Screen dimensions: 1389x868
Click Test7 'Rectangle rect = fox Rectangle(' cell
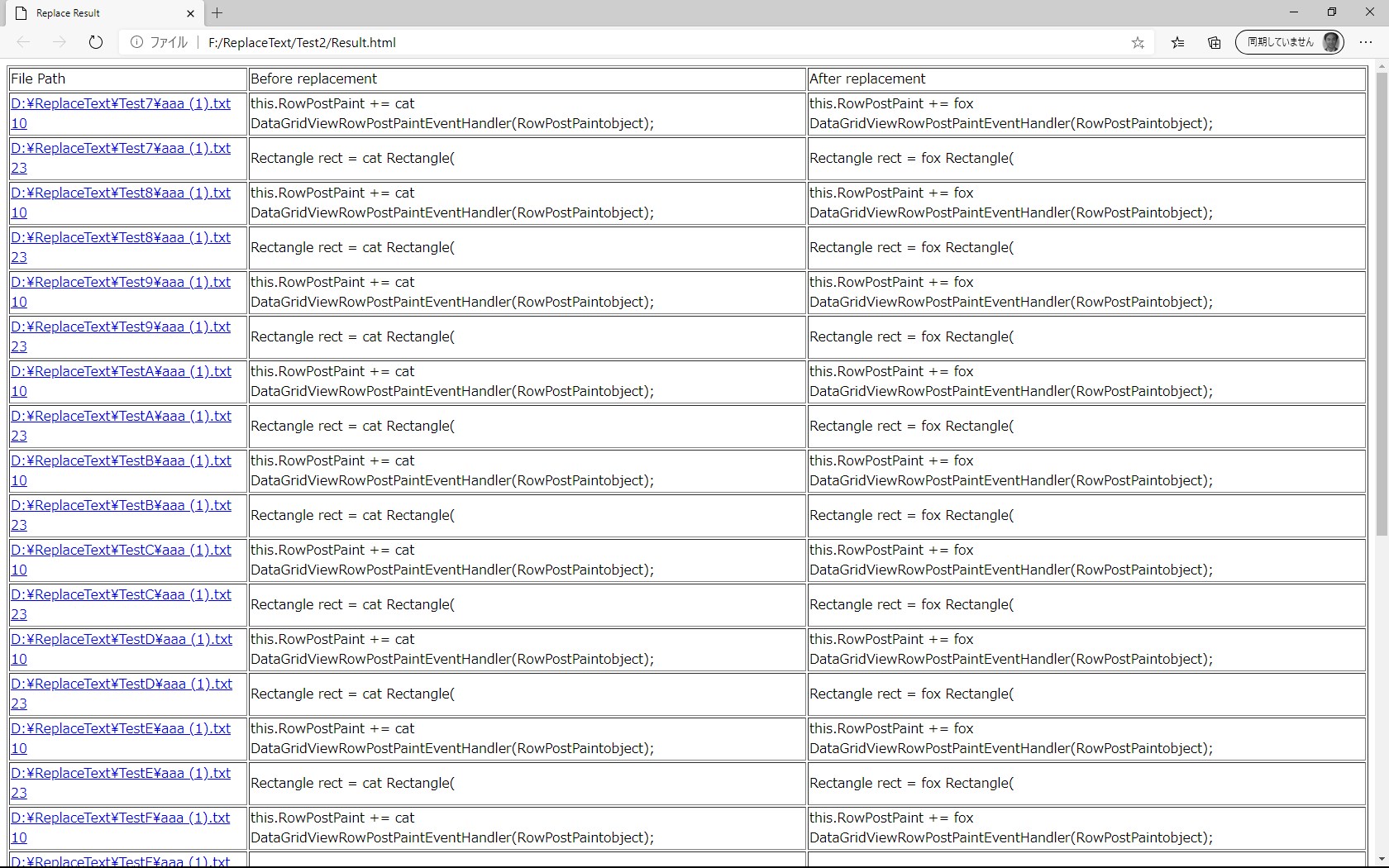coord(1086,158)
